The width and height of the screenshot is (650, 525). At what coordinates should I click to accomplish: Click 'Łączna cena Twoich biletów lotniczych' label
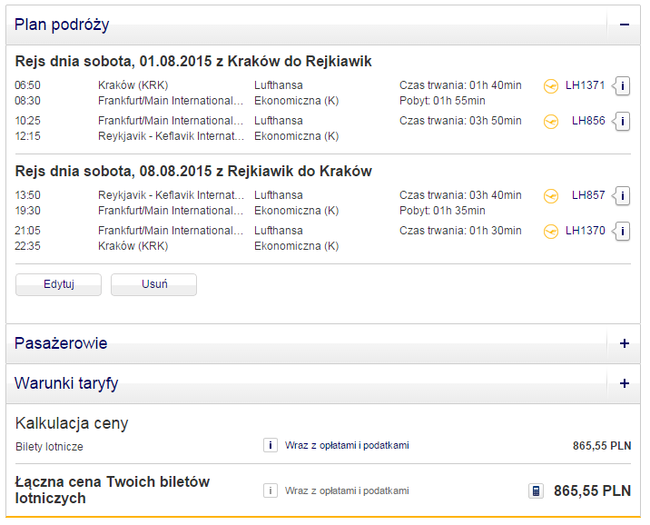click(112, 490)
